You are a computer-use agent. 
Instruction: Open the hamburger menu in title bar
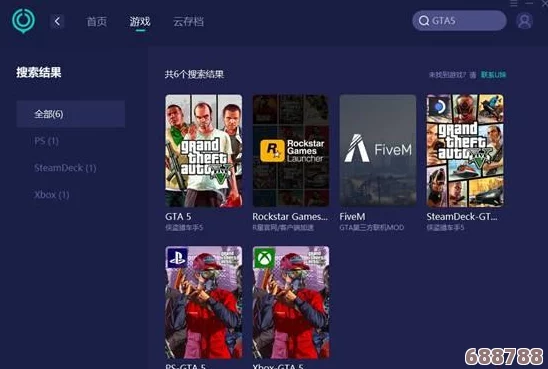point(514,3)
